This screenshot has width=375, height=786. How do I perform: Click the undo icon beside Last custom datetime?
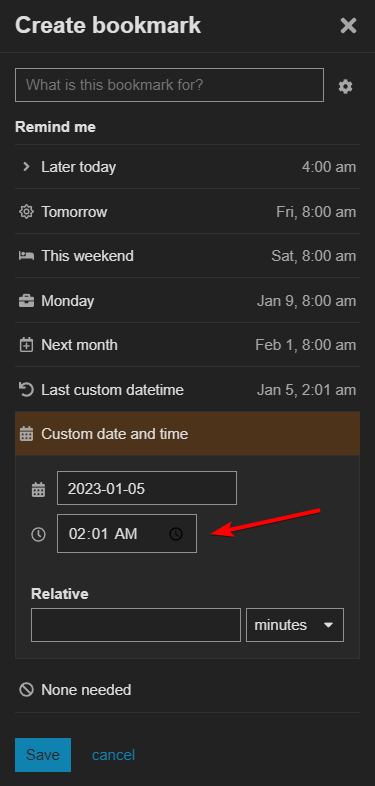[26, 389]
